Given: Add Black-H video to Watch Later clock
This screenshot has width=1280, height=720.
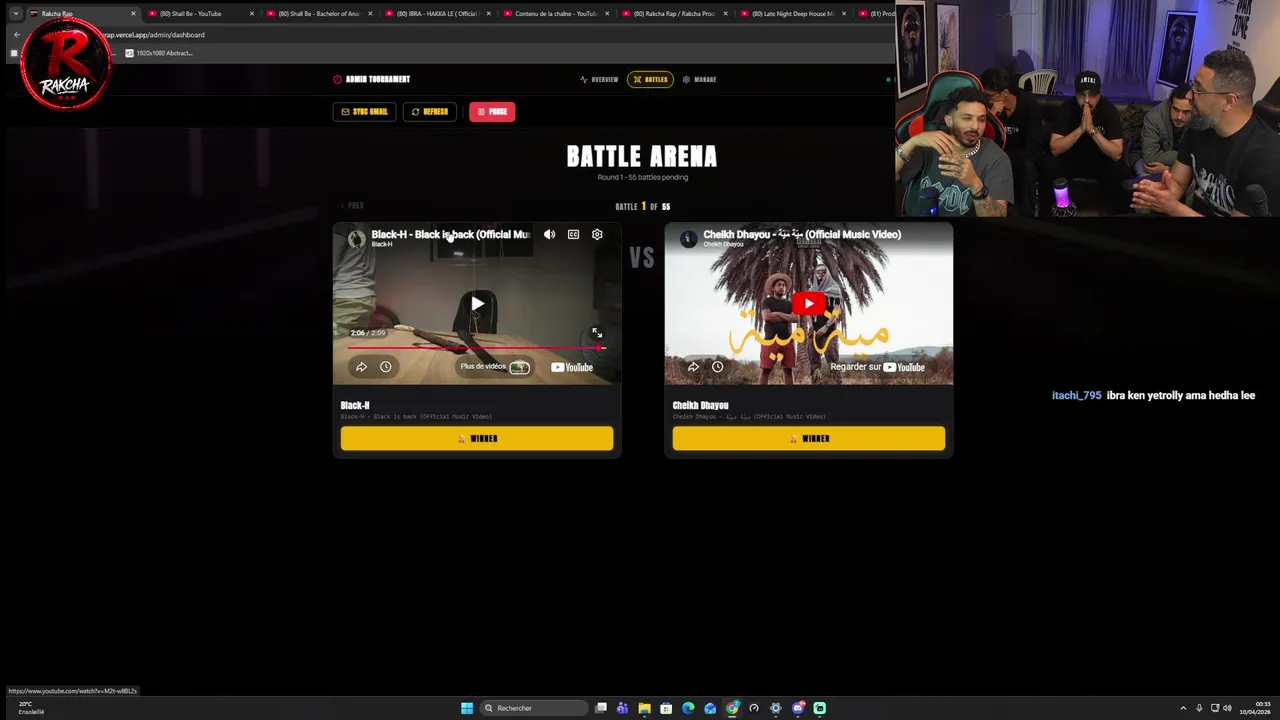Looking at the screenshot, I should [x=385, y=367].
